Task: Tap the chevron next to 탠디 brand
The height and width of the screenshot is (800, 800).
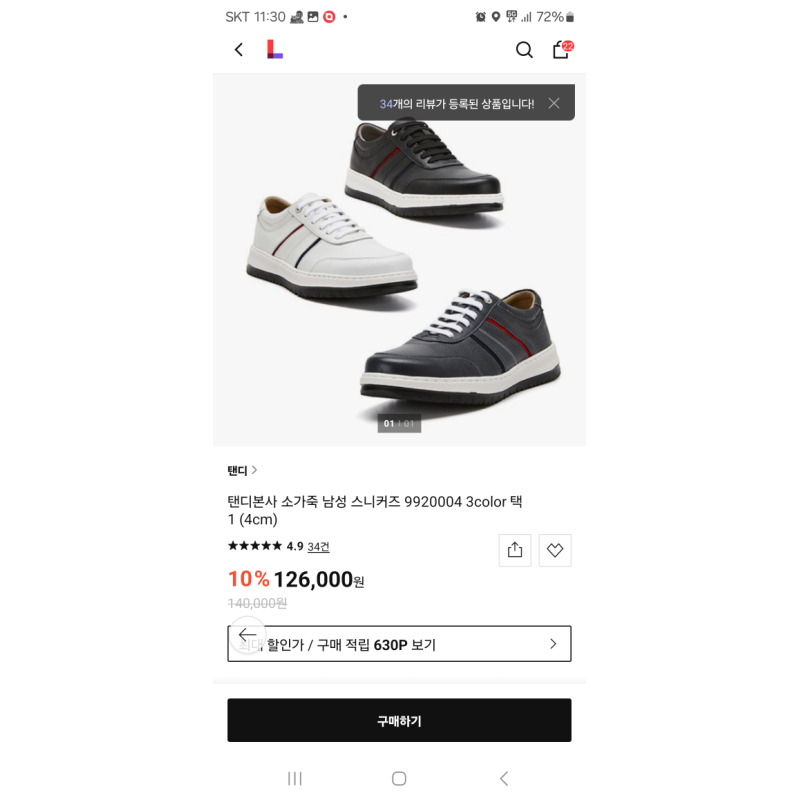Action: point(255,470)
